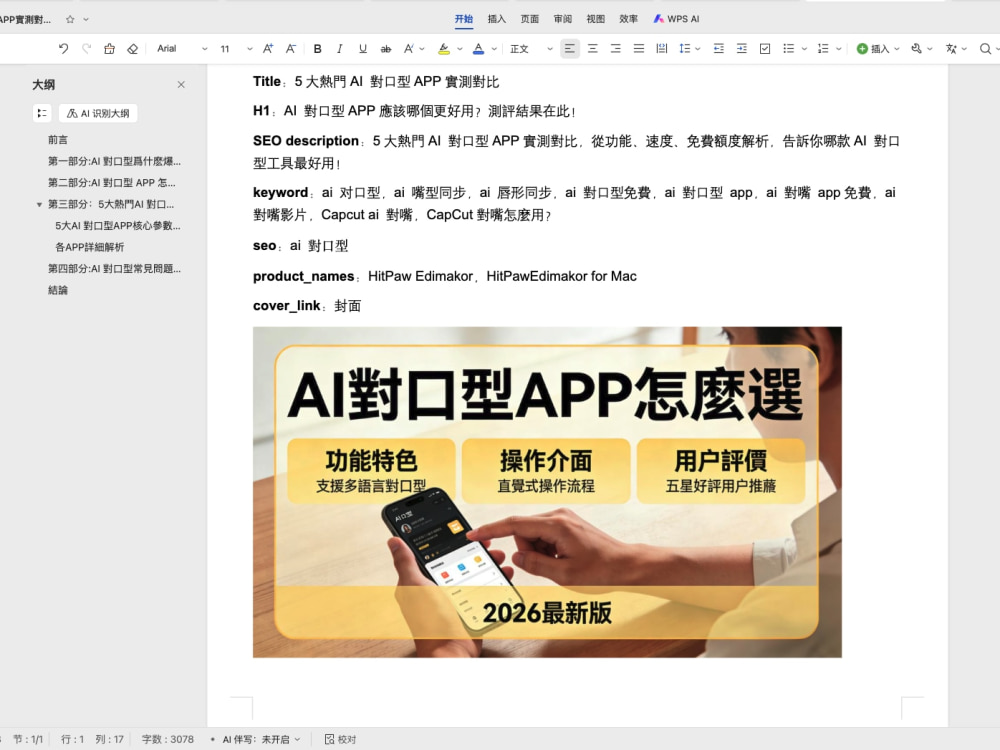Decrease font size with A- icon
Screen dimensions: 1000x750
pos(291,48)
